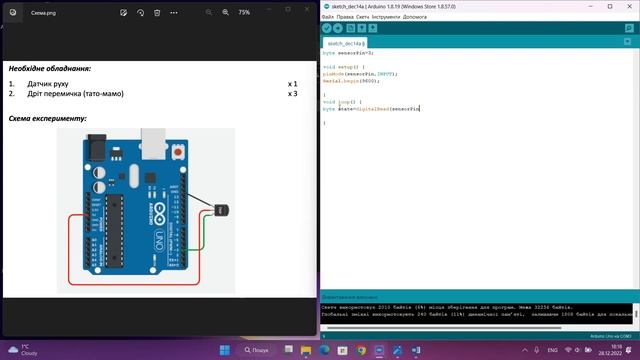Expand the tab options dropdown in Arduino
640x360 pixels.
(628, 42)
